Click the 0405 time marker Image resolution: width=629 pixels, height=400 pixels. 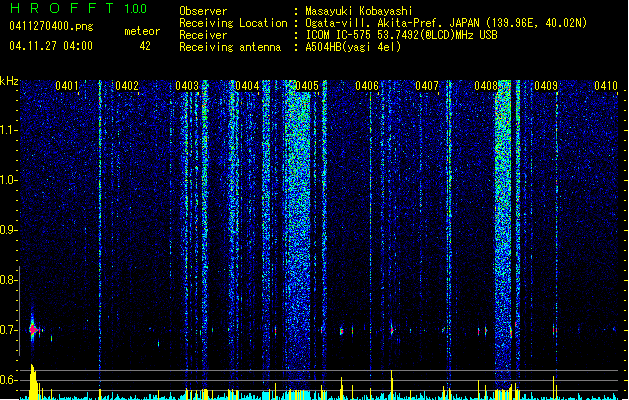(x=307, y=86)
